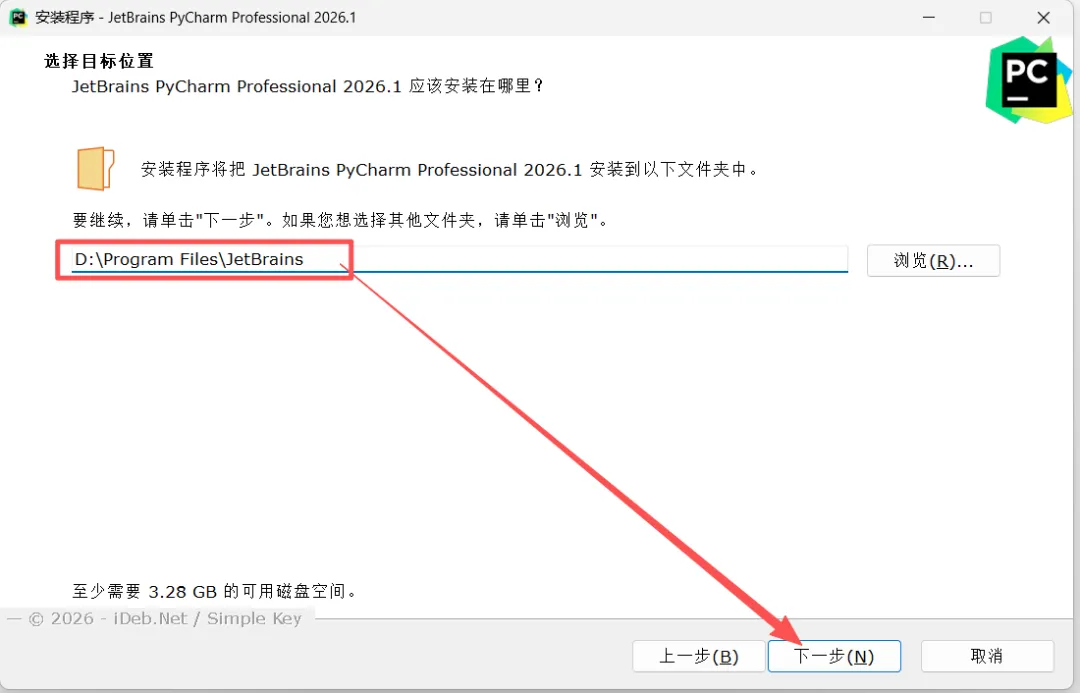The height and width of the screenshot is (693, 1080).
Task: Click the text 至少需要 3.28 GB 的可用磁盘空间
Action: [214, 591]
